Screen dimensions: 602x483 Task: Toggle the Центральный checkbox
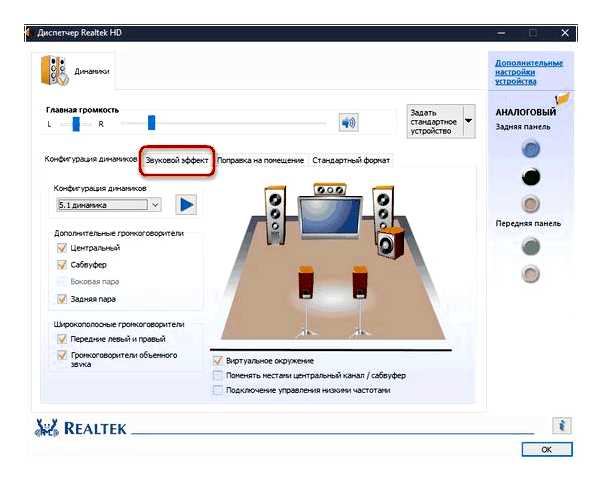tap(62, 248)
